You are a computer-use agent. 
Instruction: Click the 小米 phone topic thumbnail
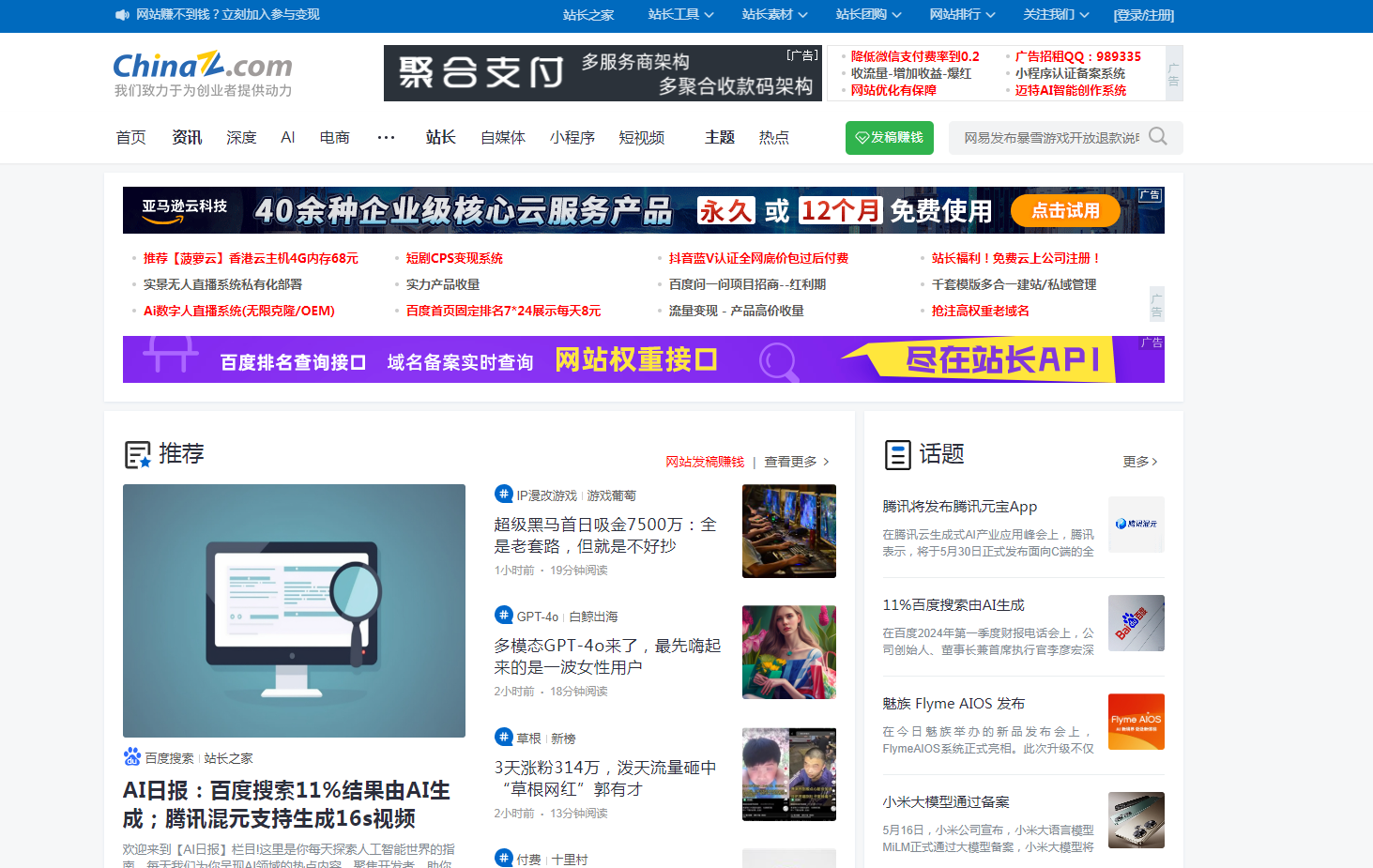pyautogui.click(x=1137, y=820)
